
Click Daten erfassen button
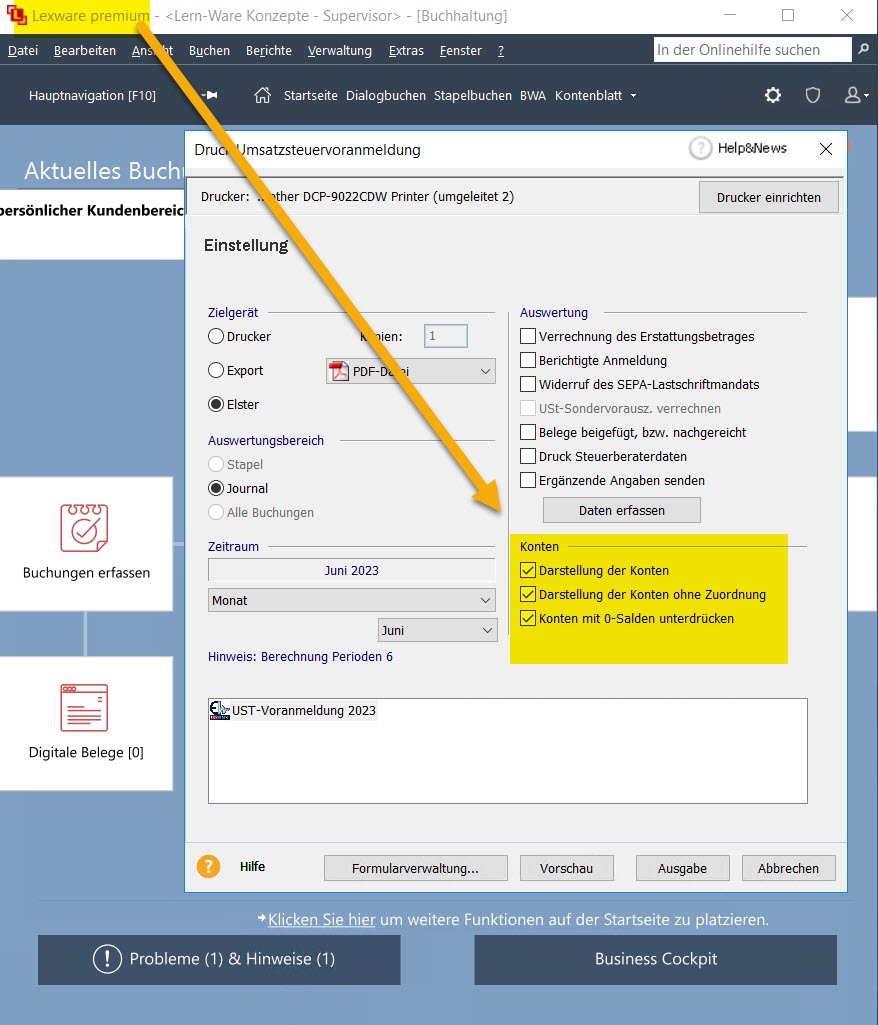click(x=622, y=511)
